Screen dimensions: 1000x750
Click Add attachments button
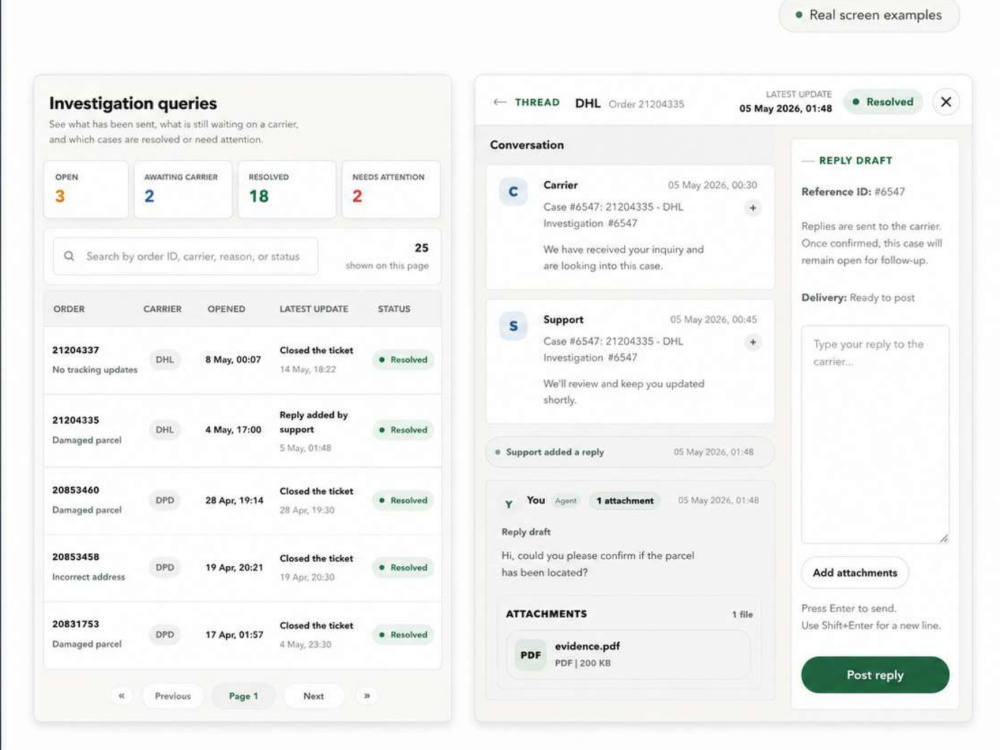coord(855,573)
